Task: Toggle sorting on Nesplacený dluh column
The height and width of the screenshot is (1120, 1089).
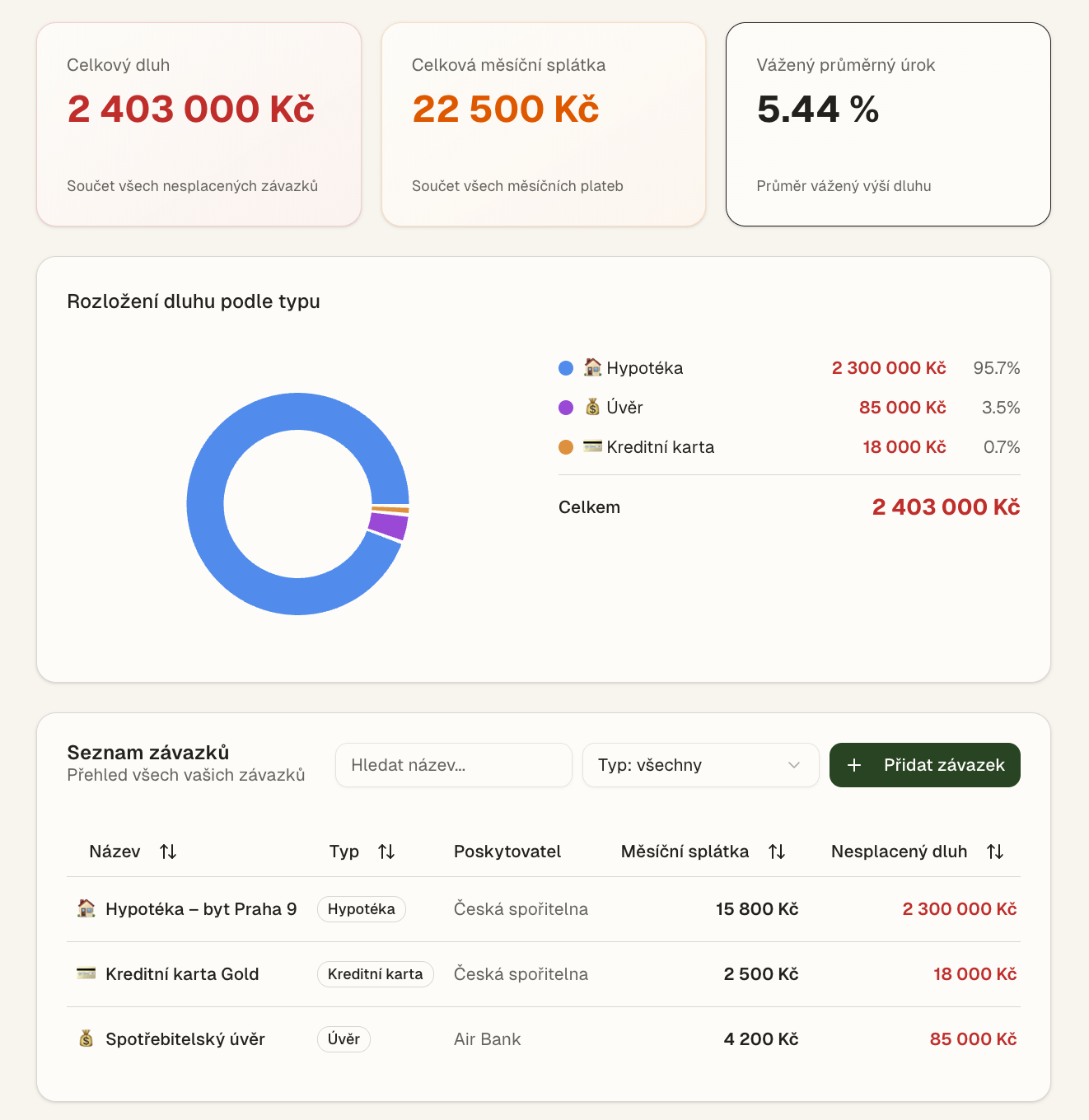Action: coord(996,852)
